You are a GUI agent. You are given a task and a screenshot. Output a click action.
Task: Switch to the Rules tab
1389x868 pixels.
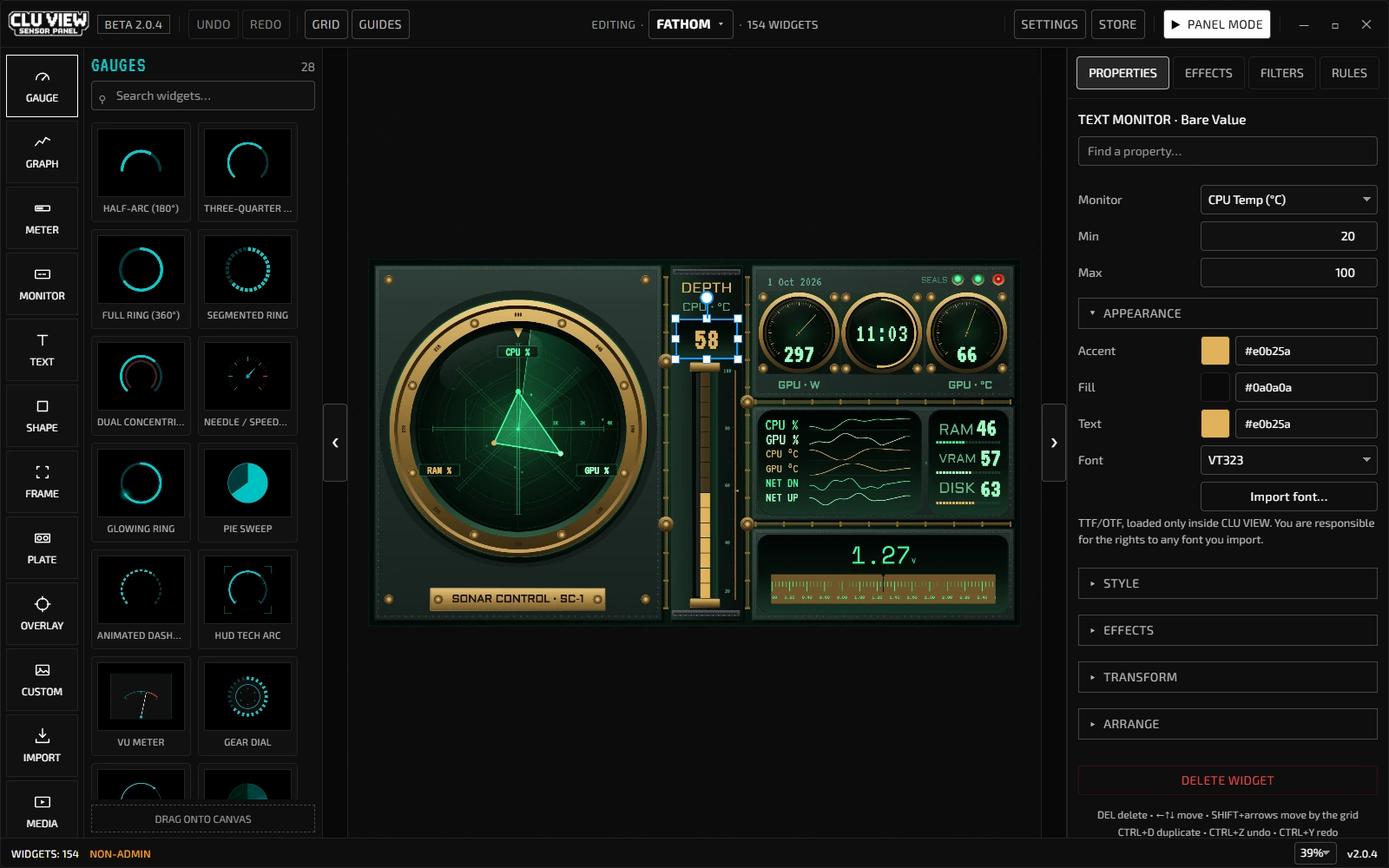(x=1349, y=73)
